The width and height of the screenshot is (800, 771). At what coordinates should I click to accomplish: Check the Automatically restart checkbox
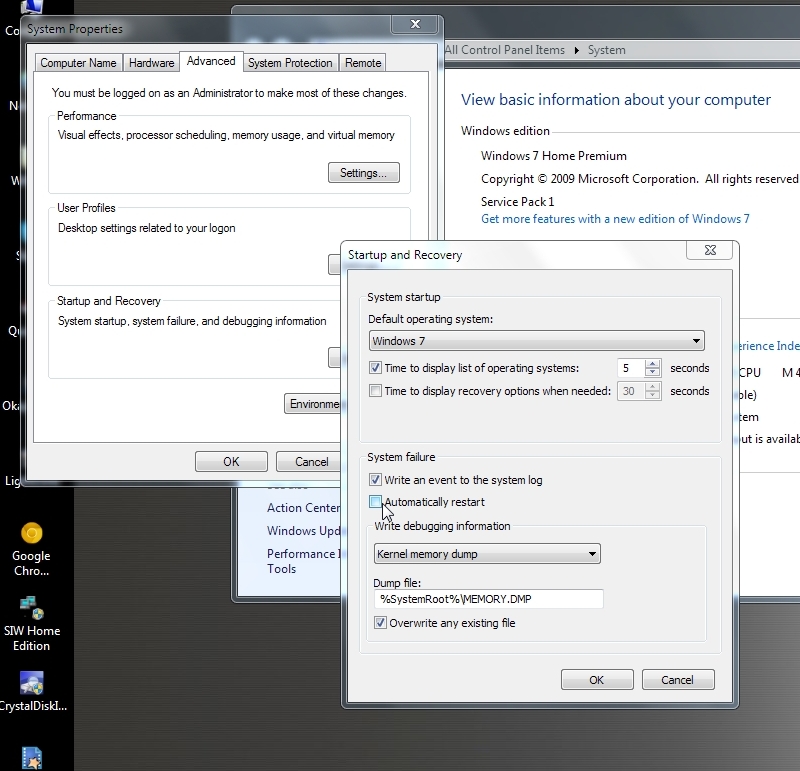(375, 502)
